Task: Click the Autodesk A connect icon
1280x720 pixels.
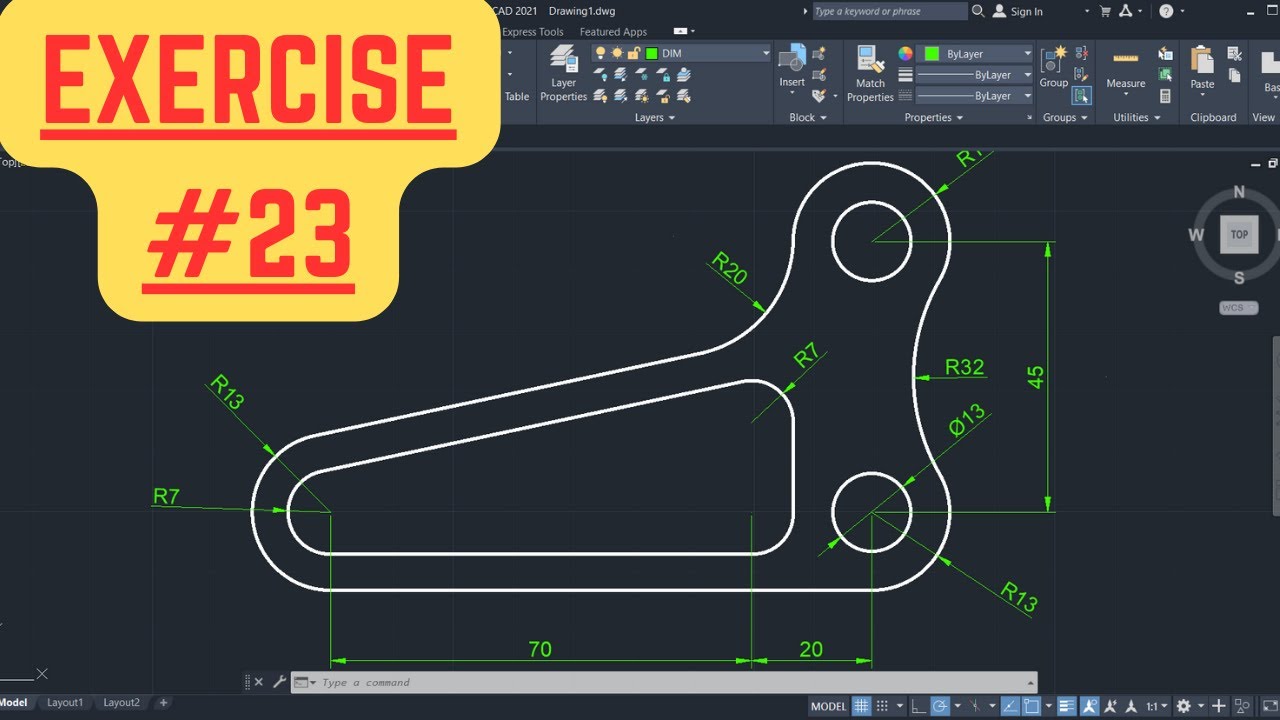Action: point(1125,11)
